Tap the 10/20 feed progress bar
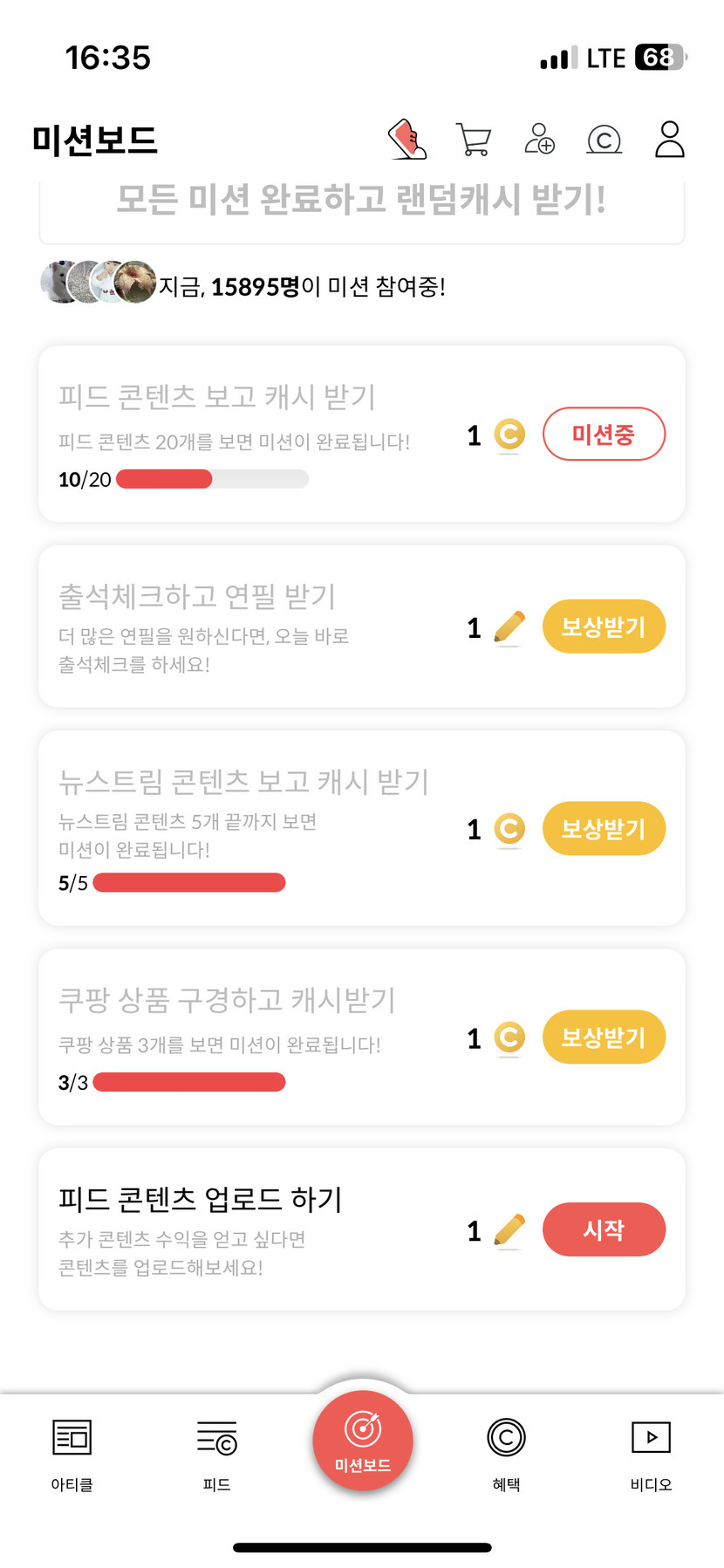This screenshot has height=1568, width=724. (212, 479)
